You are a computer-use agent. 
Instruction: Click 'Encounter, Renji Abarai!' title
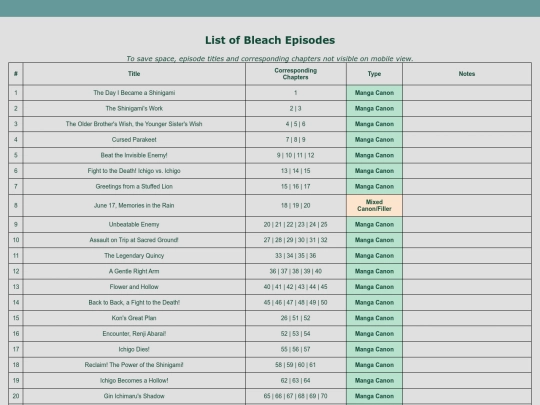coord(134,334)
